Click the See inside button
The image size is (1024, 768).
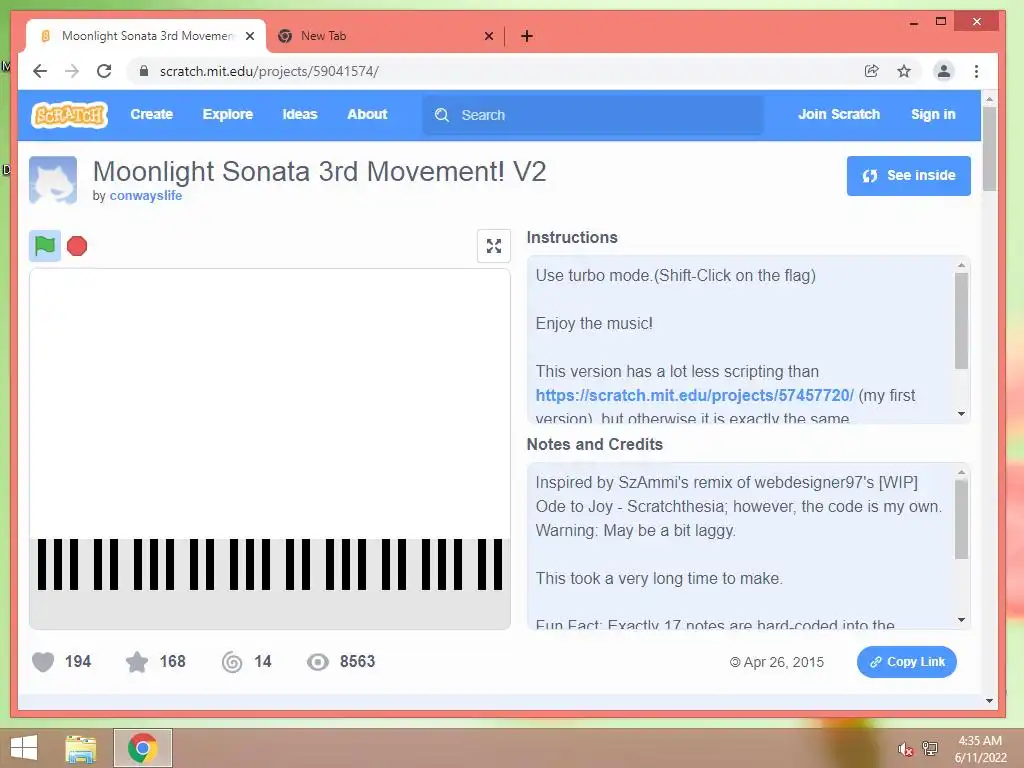[x=908, y=176]
